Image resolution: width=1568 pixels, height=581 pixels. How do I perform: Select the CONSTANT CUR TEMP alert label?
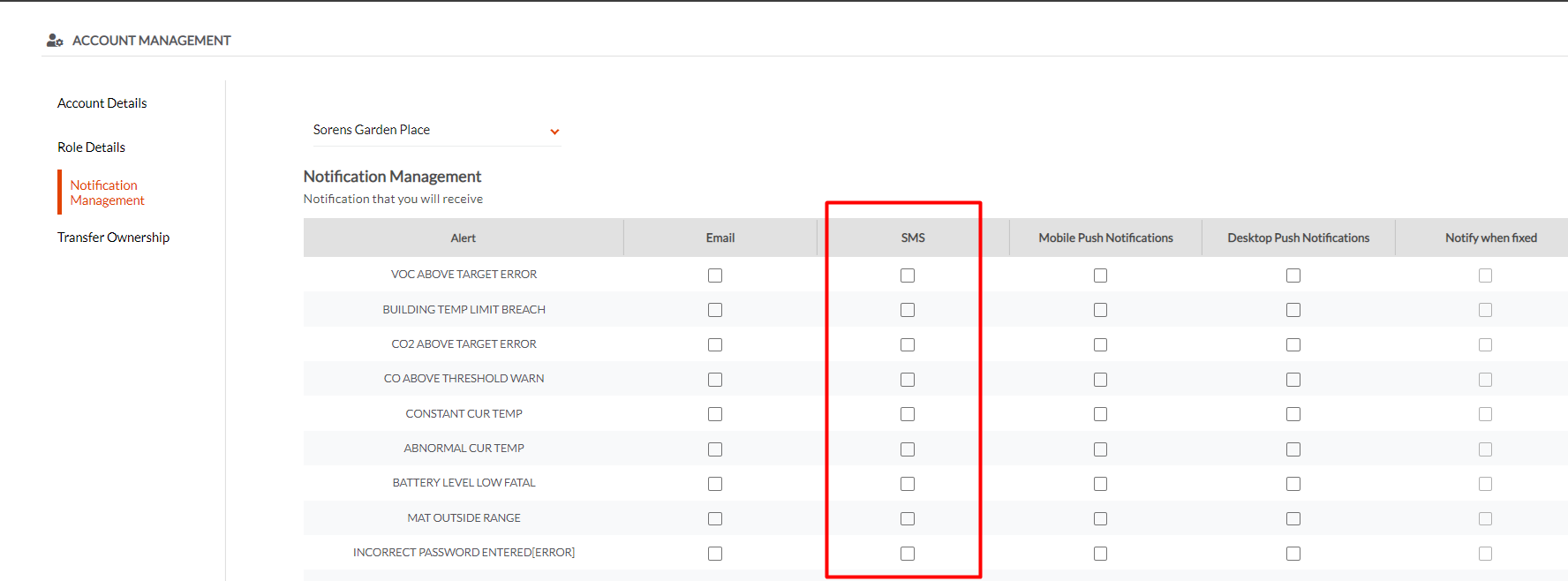[464, 414]
